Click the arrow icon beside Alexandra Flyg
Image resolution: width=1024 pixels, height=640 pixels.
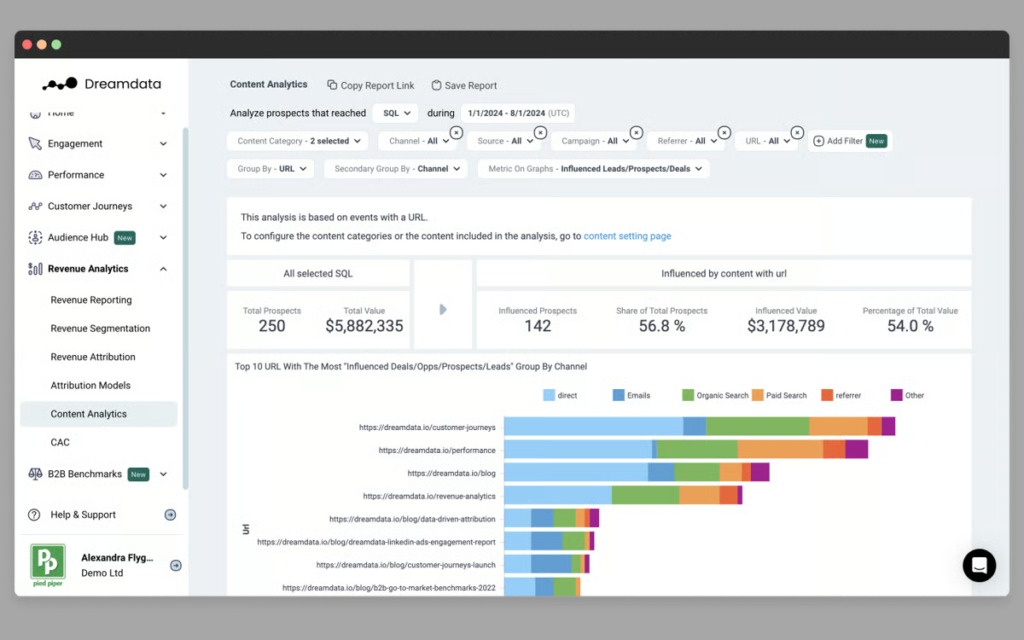click(x=176, y=565)
